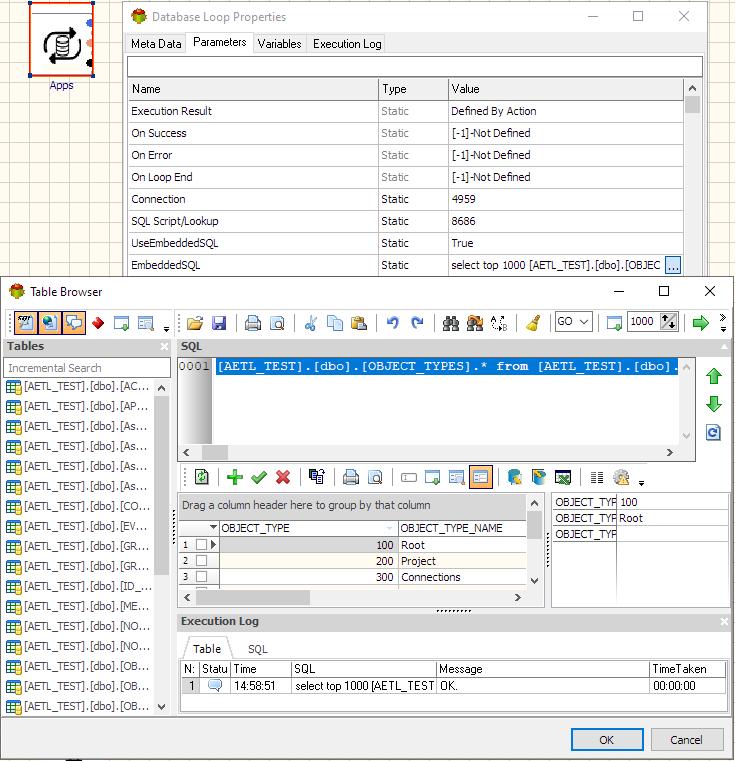Click the green plus add record icon
Image resolution: width=735 pixels, height=761 pixels.
[x=235, y=478]
